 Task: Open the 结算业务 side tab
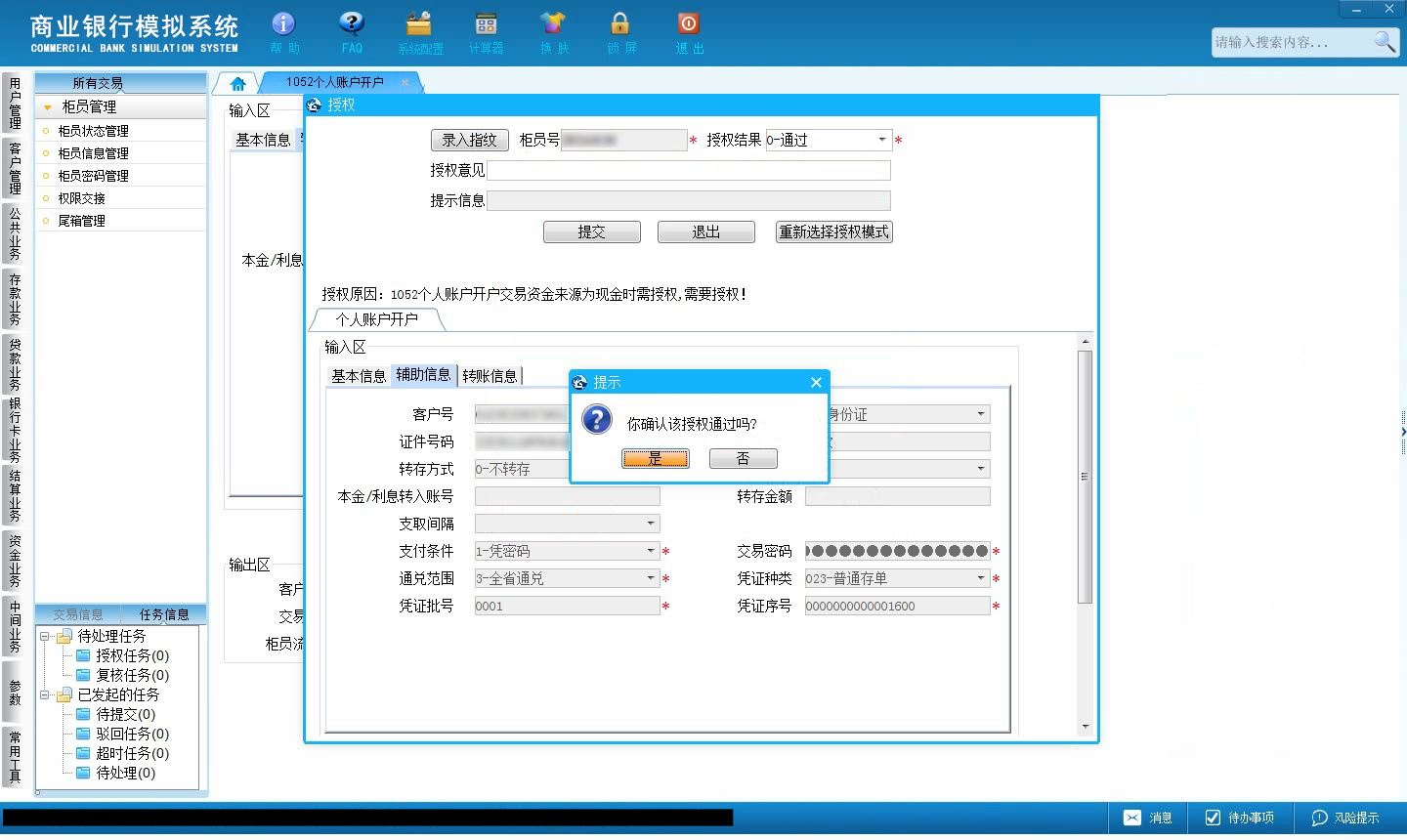(x=15, y=495)
